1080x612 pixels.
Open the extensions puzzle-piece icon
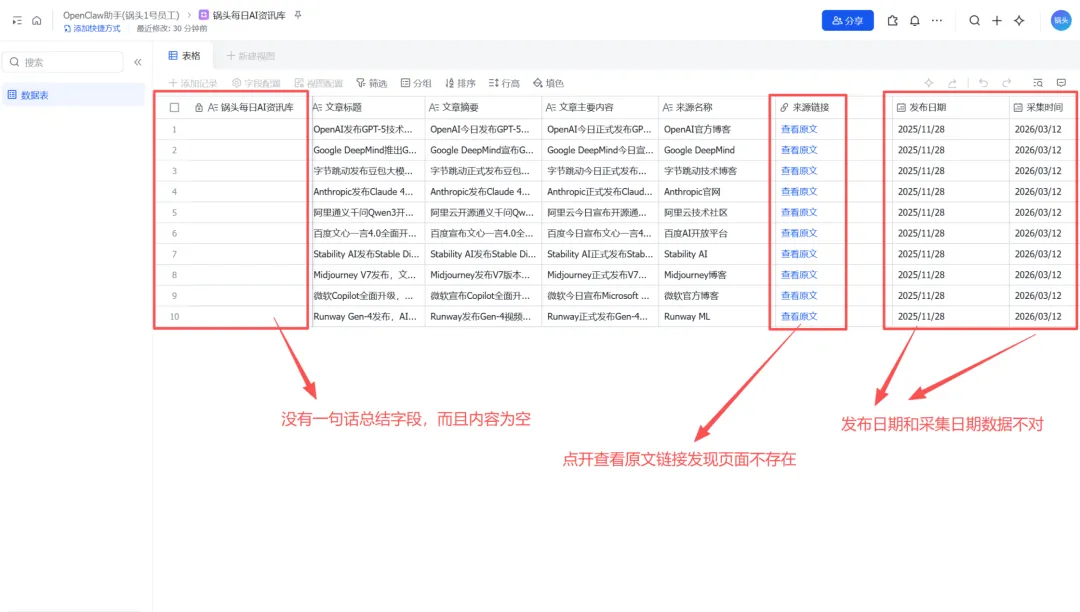pos(893,21)
